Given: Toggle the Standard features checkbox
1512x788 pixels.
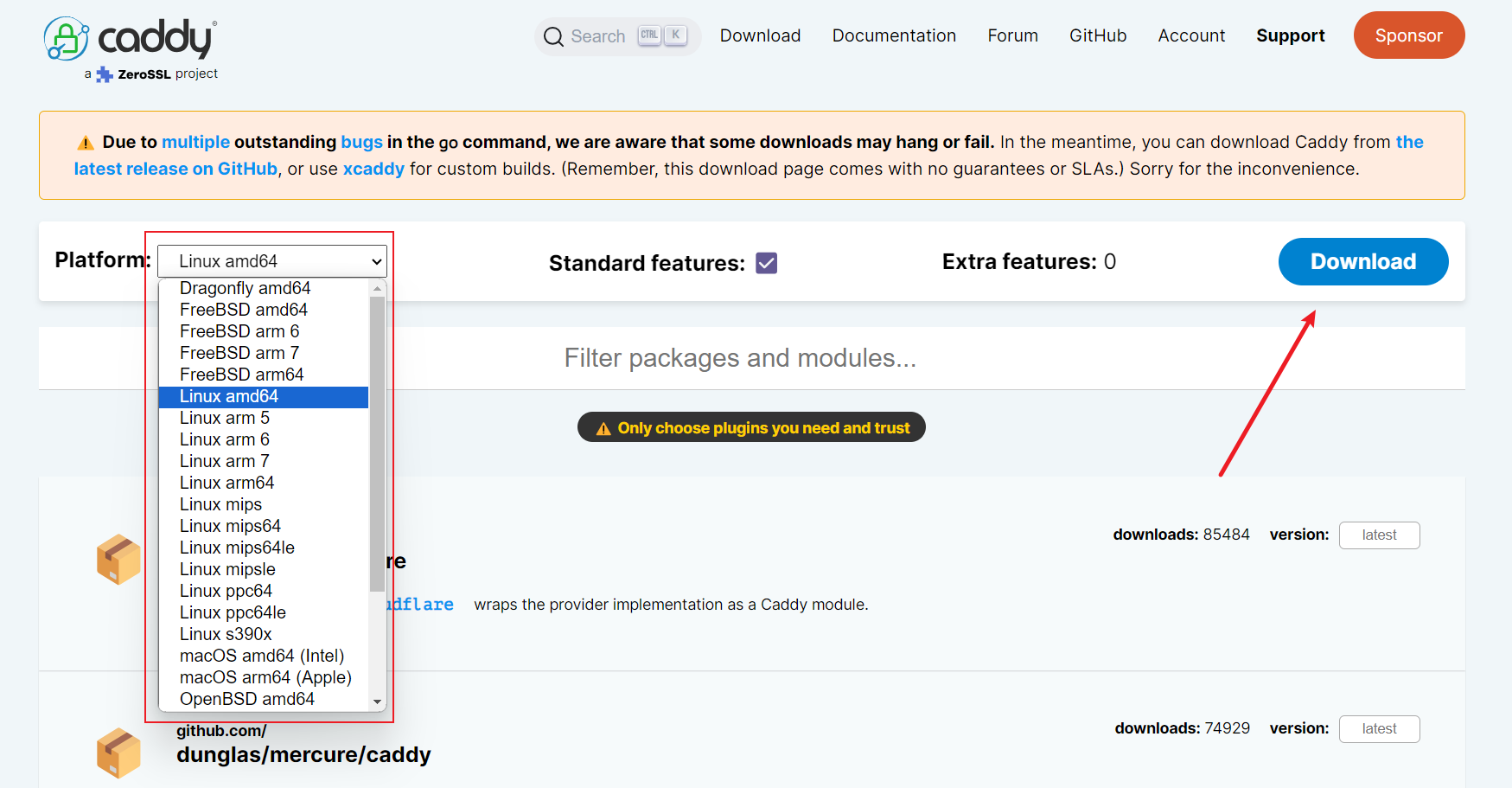Looking at the screenshot, I should coord(767,263).
